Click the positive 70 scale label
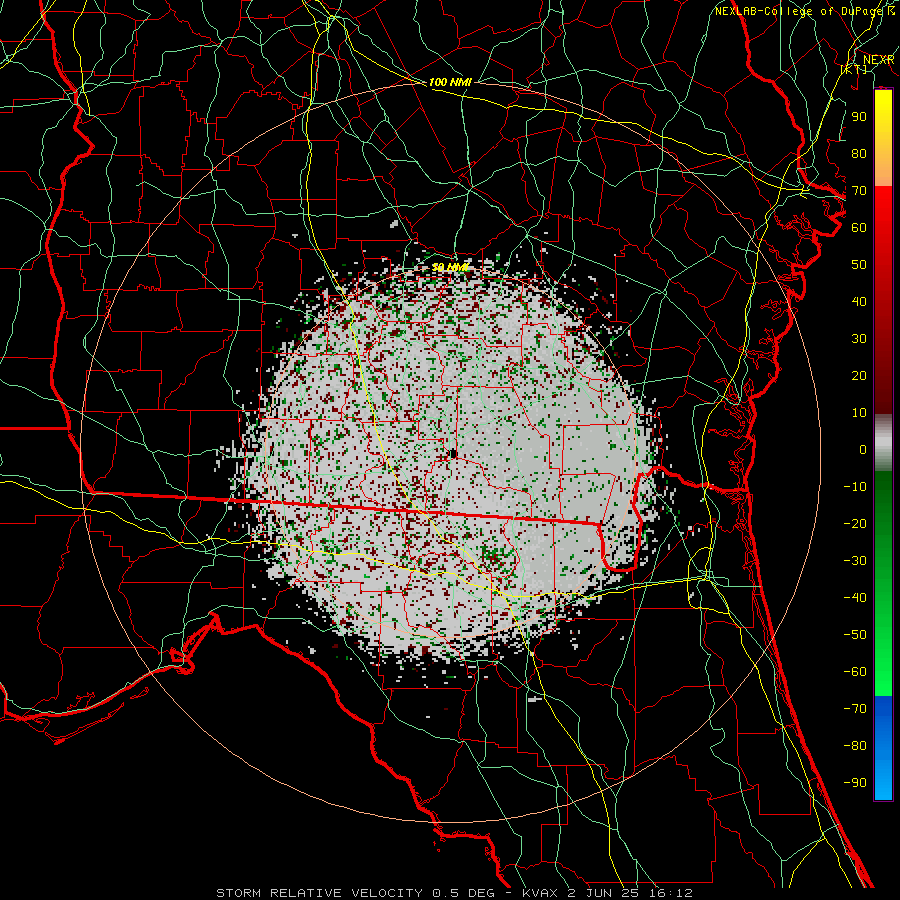The height and width of the screenshot is (900, 900). click(859, 191)
